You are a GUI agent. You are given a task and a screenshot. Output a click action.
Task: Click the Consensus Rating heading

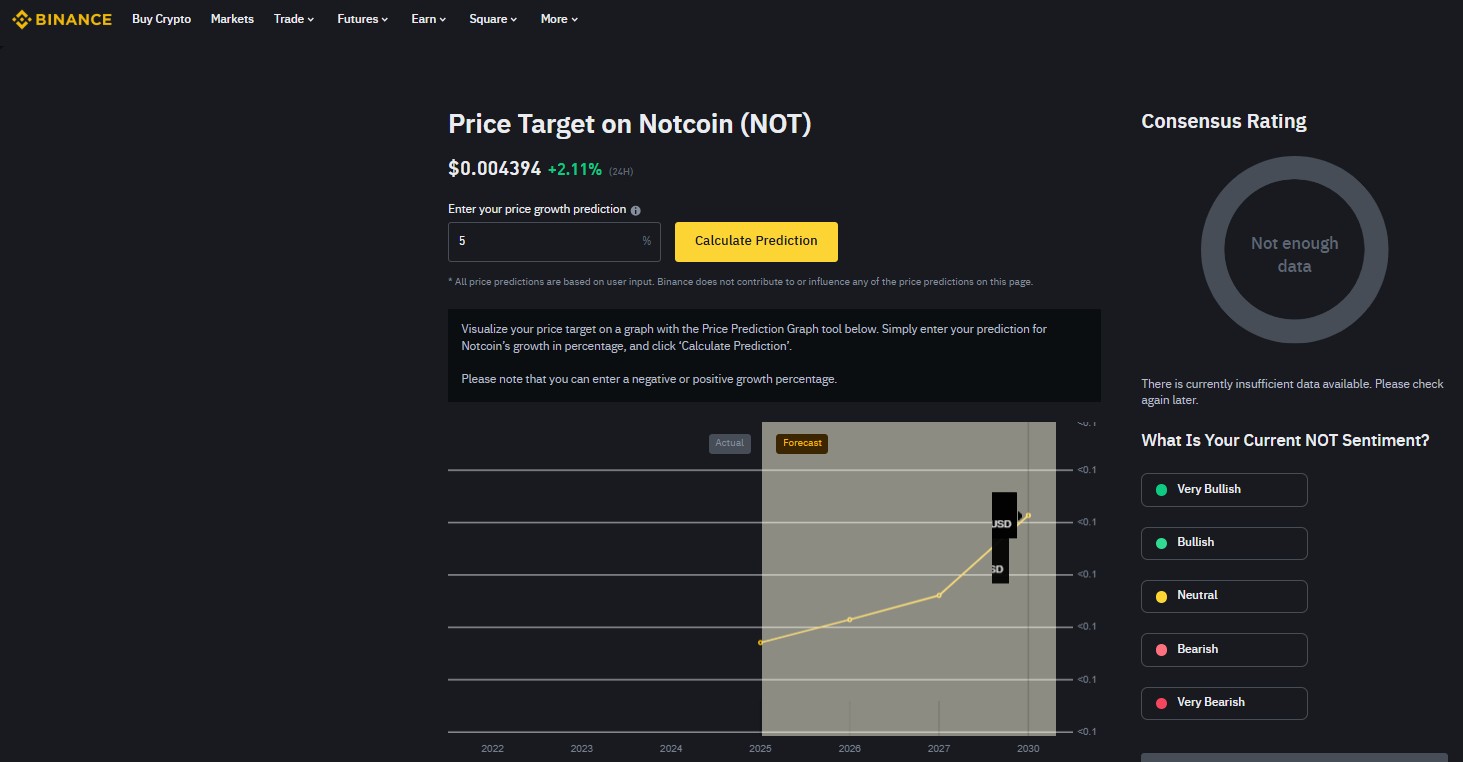tap(1224, 121)
